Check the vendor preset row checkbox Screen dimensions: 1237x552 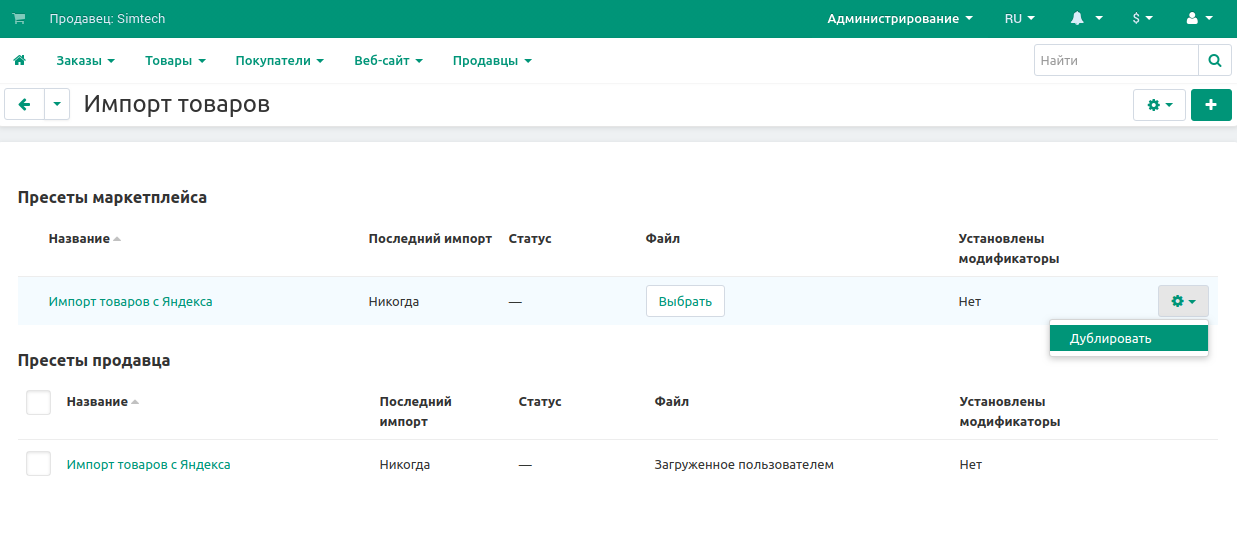click(38, 464)
